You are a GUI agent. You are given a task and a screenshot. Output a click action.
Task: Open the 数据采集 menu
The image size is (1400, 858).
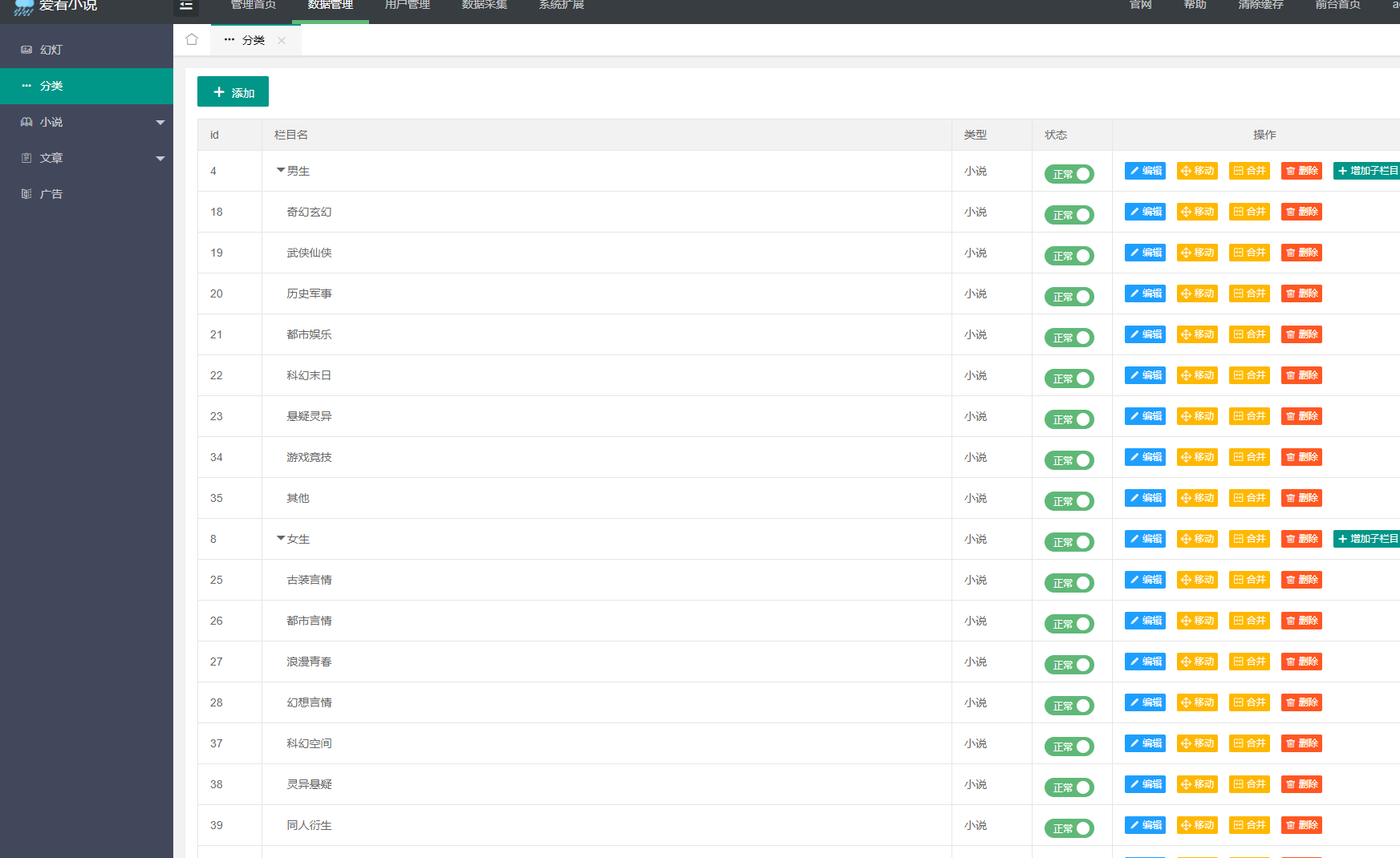pyautogui.click(x=484, y=5)
